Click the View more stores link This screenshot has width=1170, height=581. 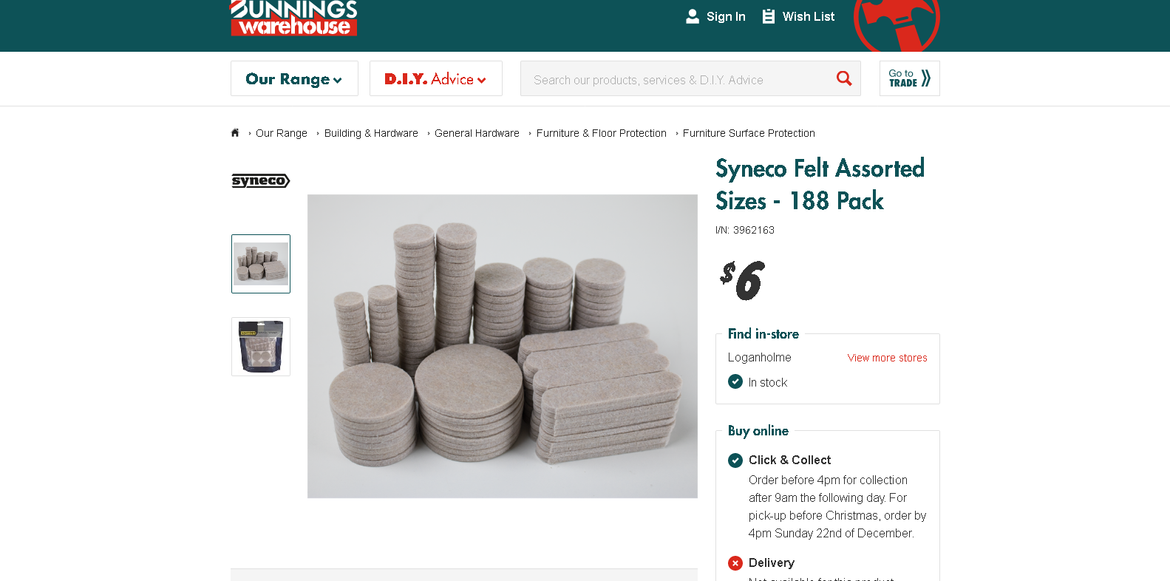click(887, 358)
